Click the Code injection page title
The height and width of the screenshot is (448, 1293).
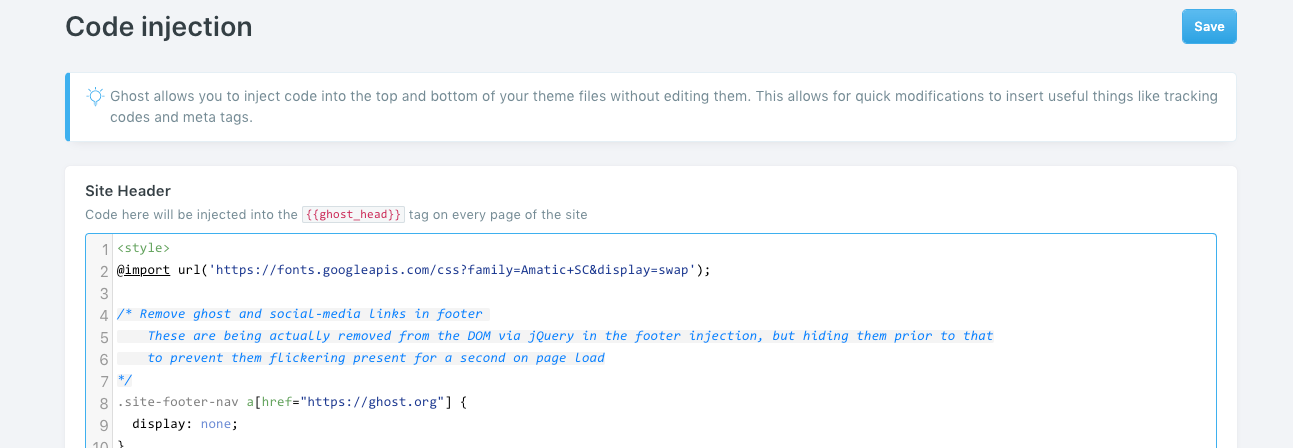[x=159, y=27]
